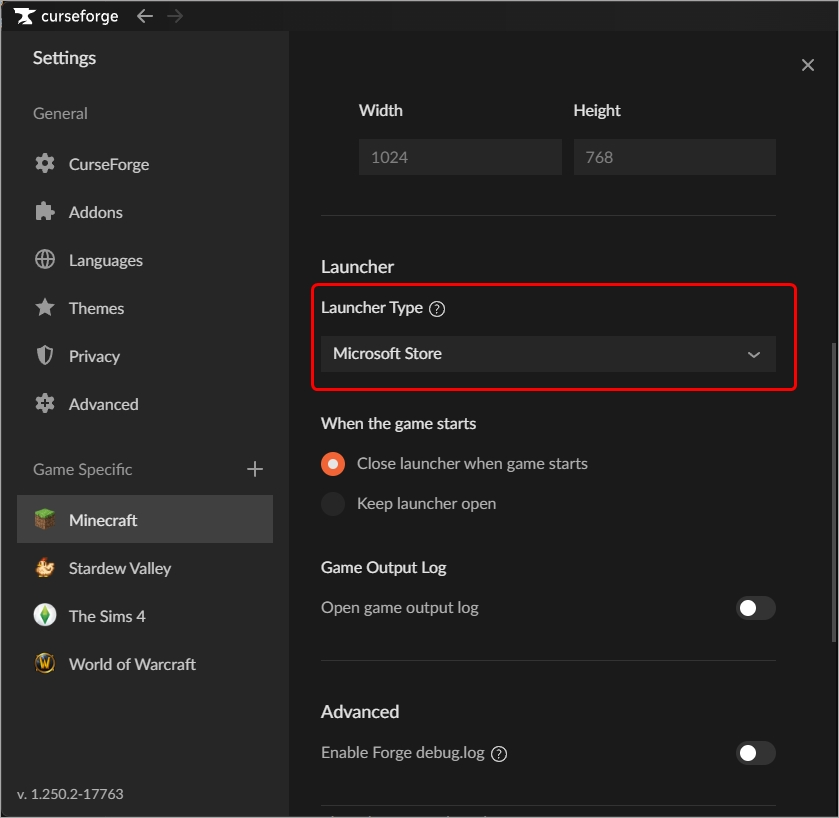
Task: Click the Height input field
Action: [x=674, y=157]
